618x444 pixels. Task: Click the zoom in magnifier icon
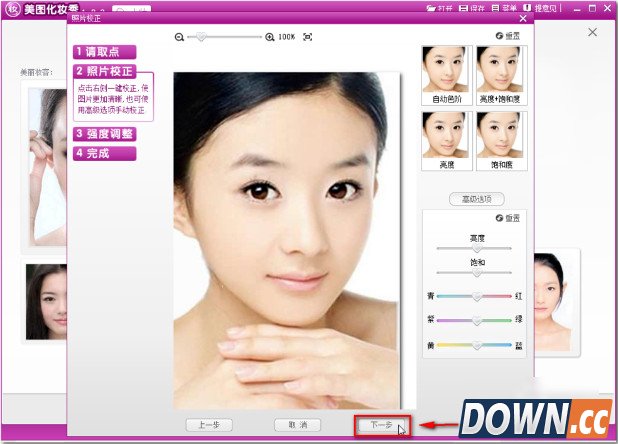pyautogui.click(x=270, y=37)
